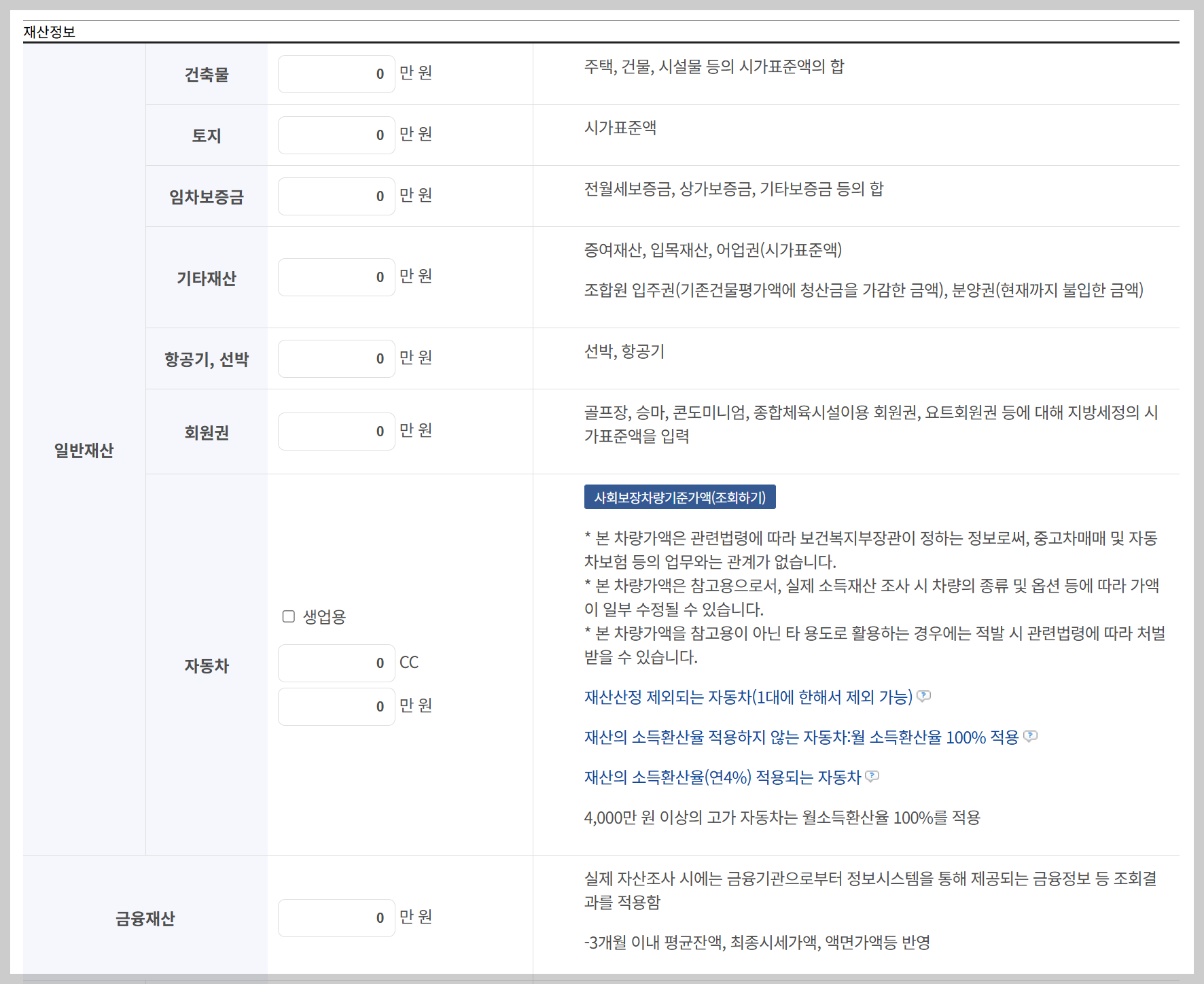Click the 자동차 만 원 value input

(x=336, y=707)
